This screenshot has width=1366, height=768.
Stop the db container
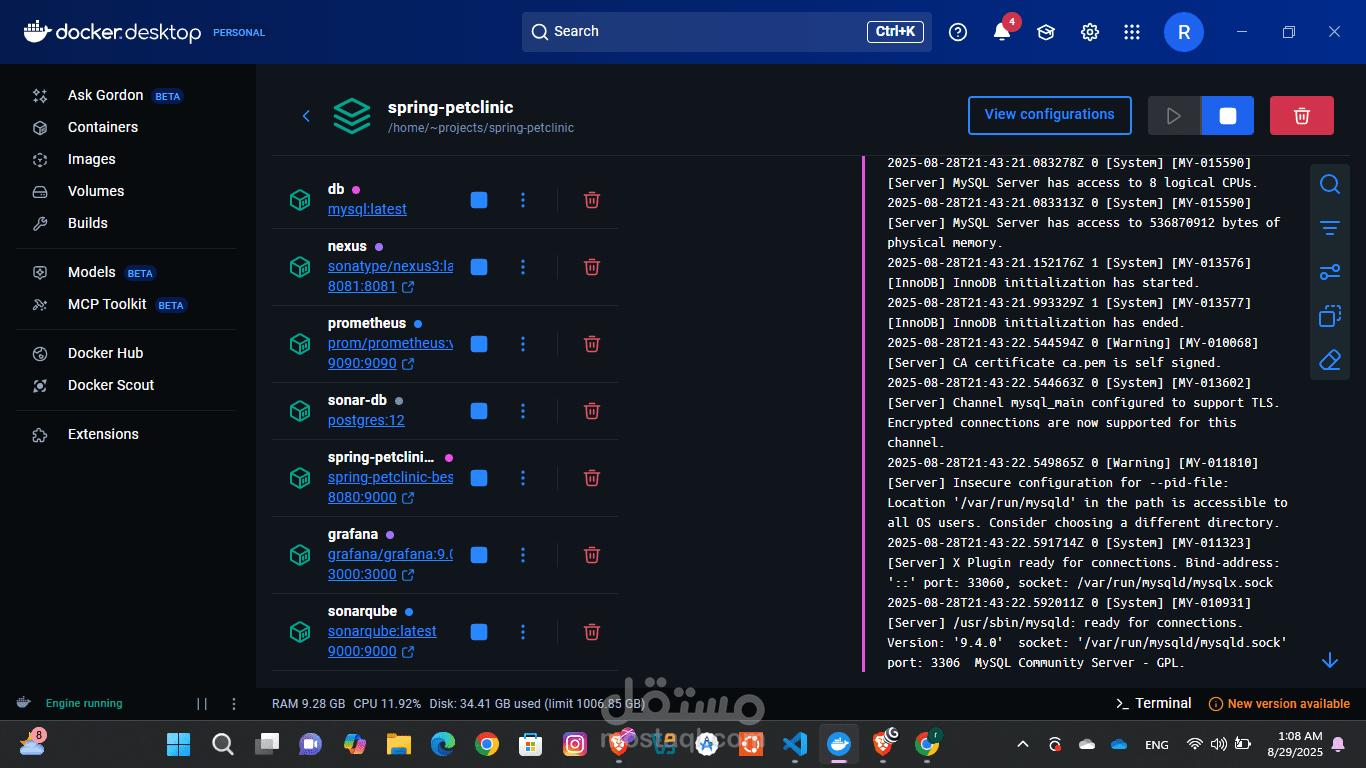click(x=479, y=200)
